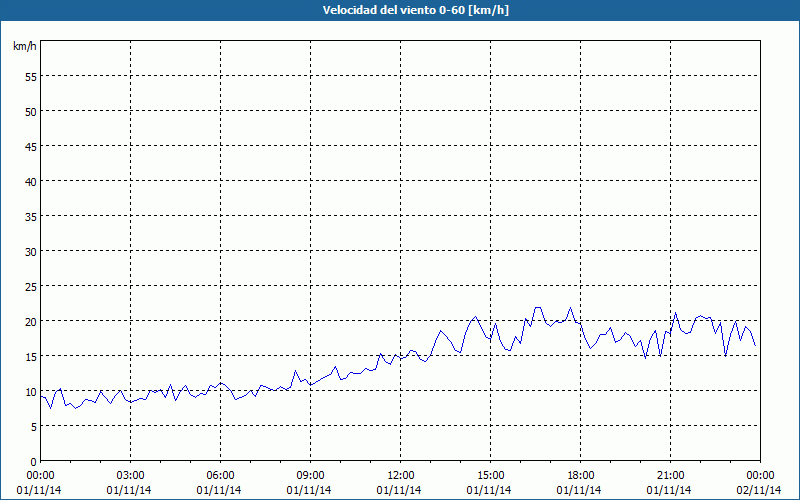Click the 03:00 time axis label
The image size is (800, 500).
click(130, 476)
